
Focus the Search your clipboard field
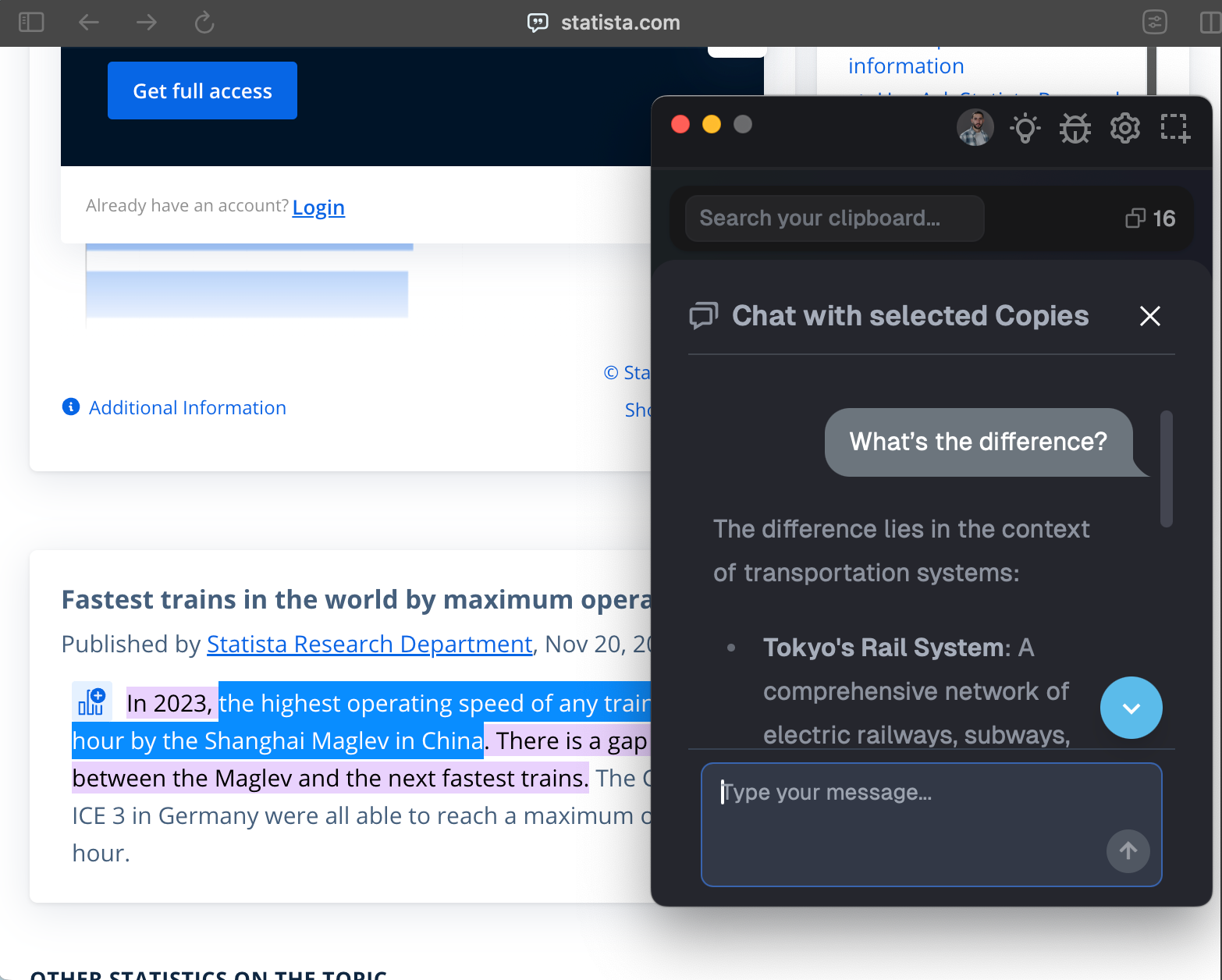[x=834, y=218]
